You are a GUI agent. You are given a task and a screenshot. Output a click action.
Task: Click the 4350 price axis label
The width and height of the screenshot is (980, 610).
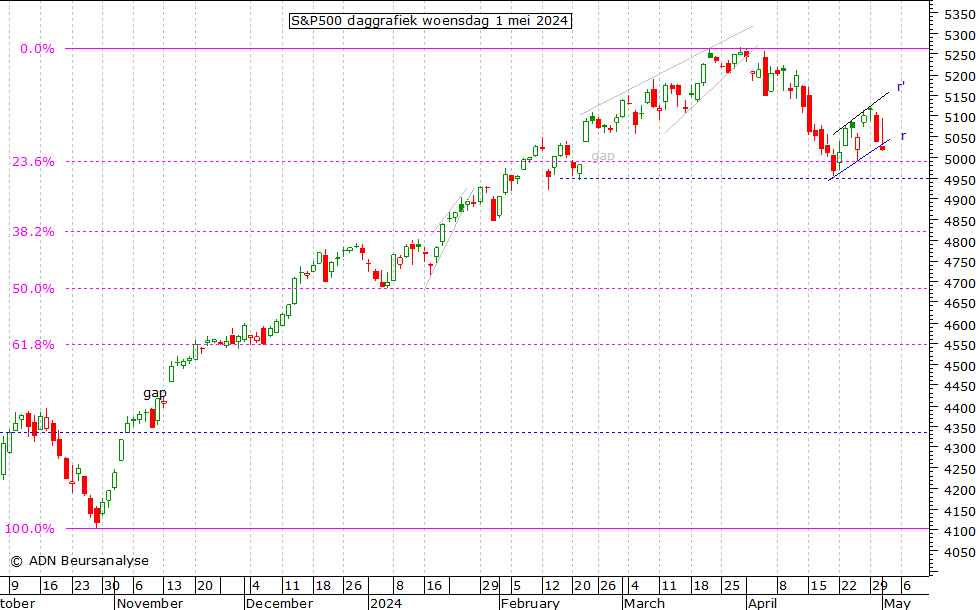tap(959, 428)
